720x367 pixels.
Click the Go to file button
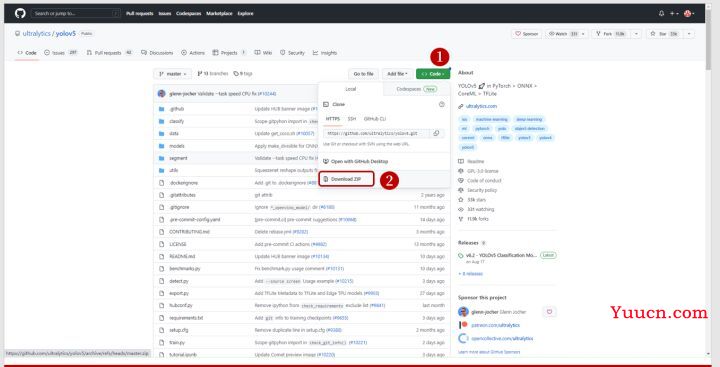pyautogui.click(x=363, y=74)
